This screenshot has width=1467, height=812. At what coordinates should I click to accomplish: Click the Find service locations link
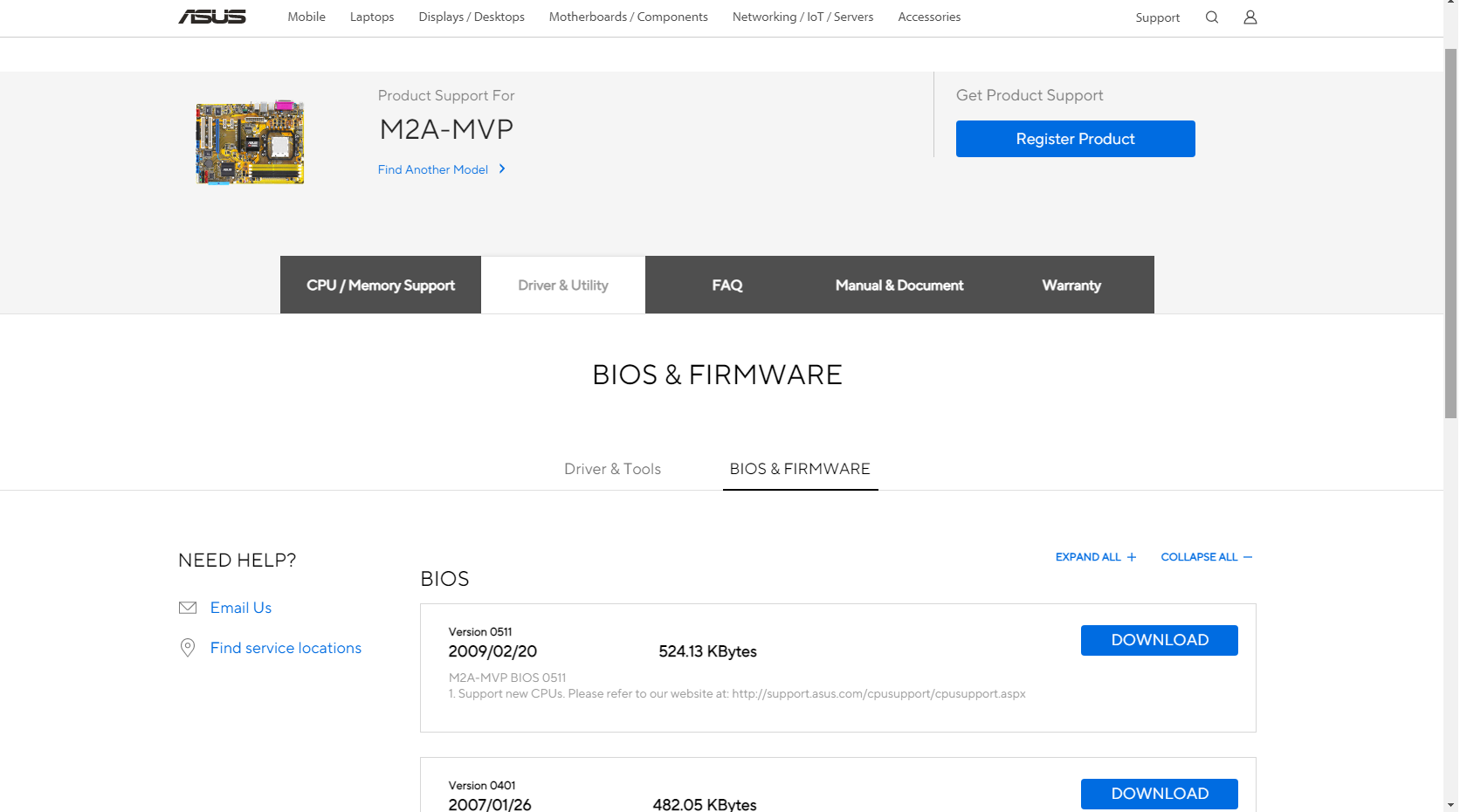click(286, 648)
